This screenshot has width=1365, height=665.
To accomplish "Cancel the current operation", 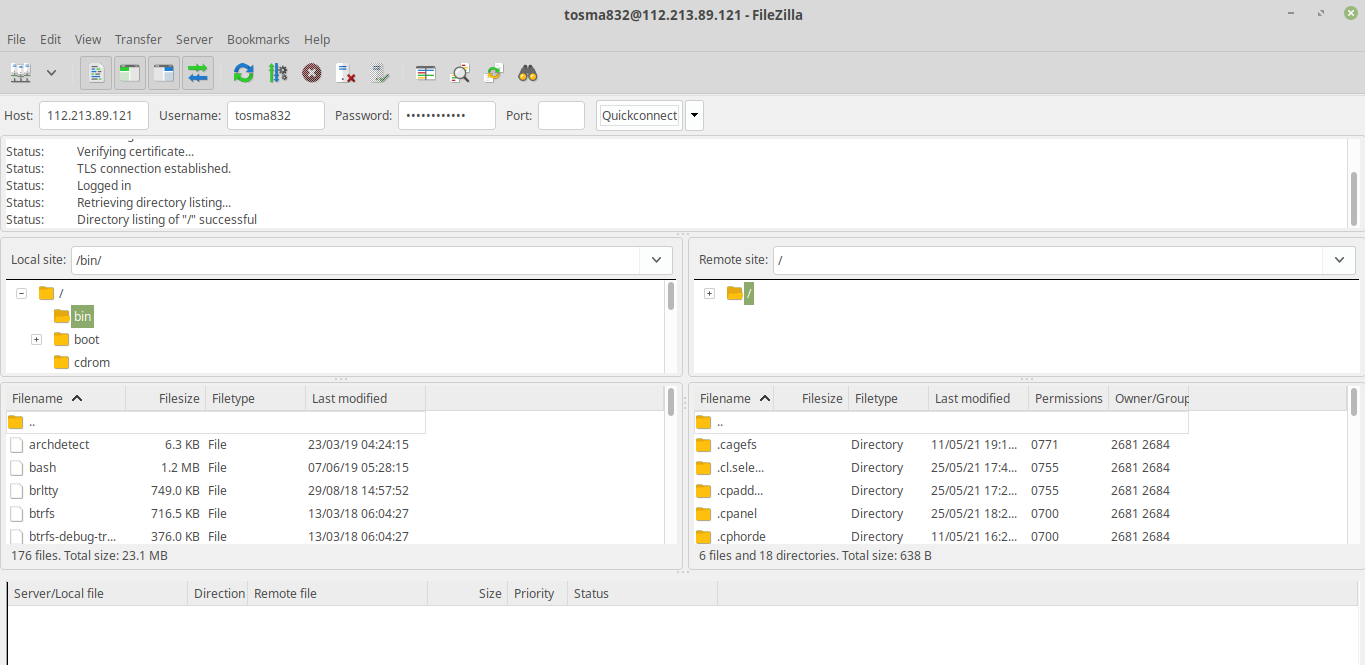I will pyautogui.click(x=312, y=73).
